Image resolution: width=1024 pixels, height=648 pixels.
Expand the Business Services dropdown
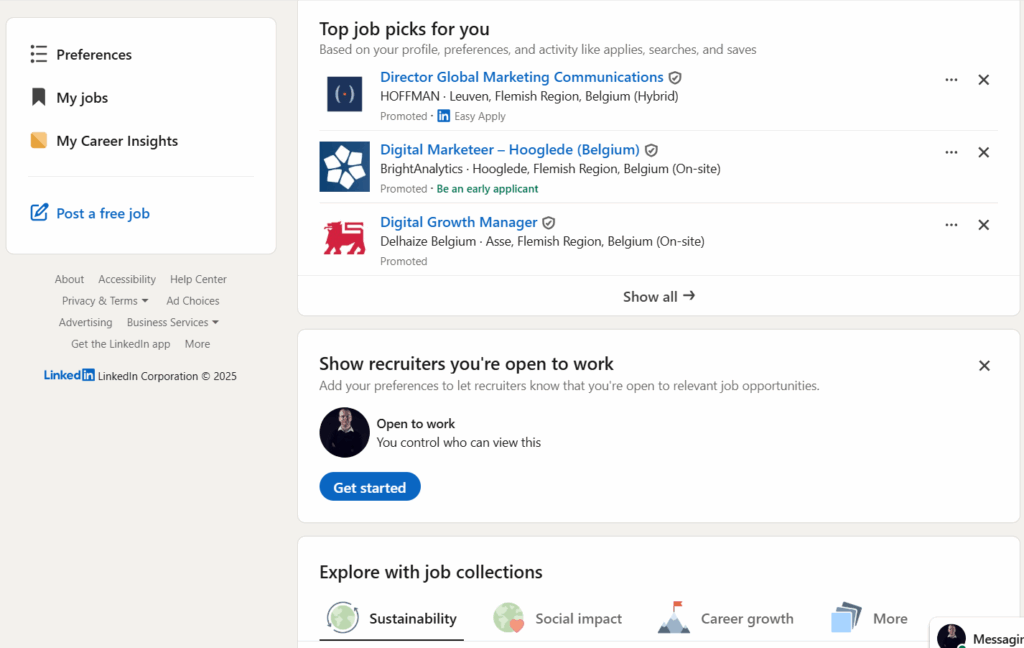(x=173, y=322)
